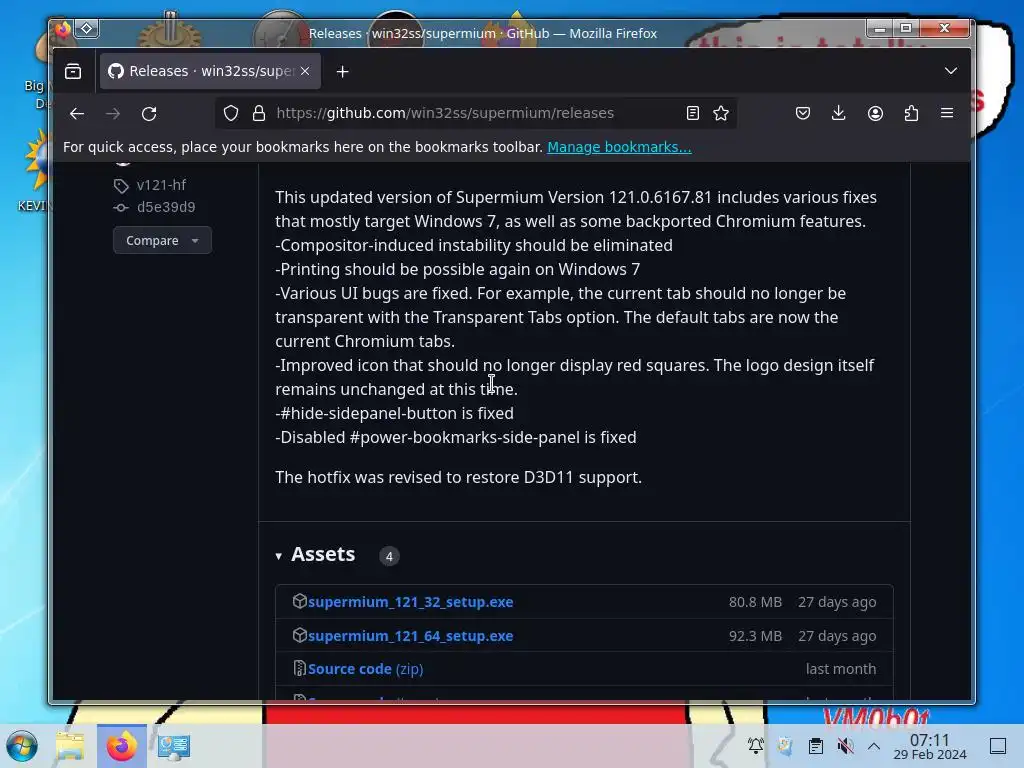Close the Releases win32ss/supermium tab
The height and width of the screenshot is (768, 1024).
tap(305, 71)
